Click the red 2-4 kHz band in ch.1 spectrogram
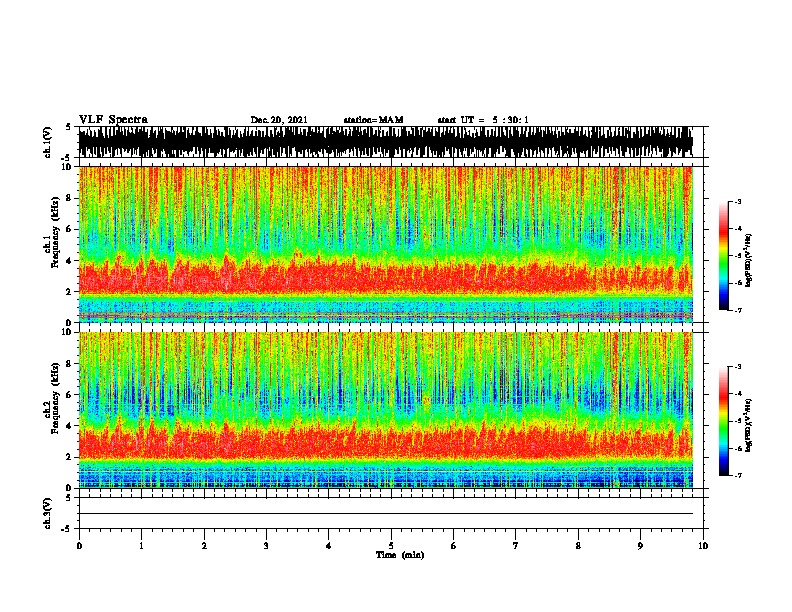792x612 pixels. tap(386, 277)
